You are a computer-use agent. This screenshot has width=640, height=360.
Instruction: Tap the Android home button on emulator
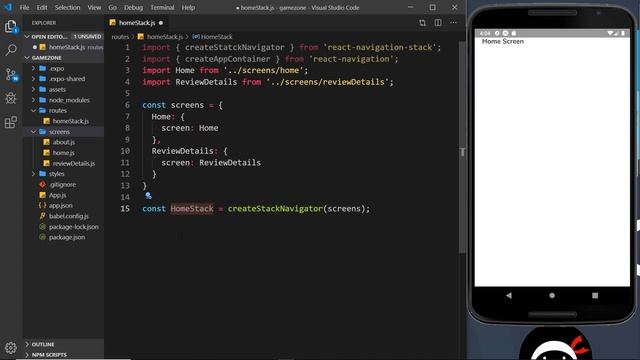pos(552,295)
